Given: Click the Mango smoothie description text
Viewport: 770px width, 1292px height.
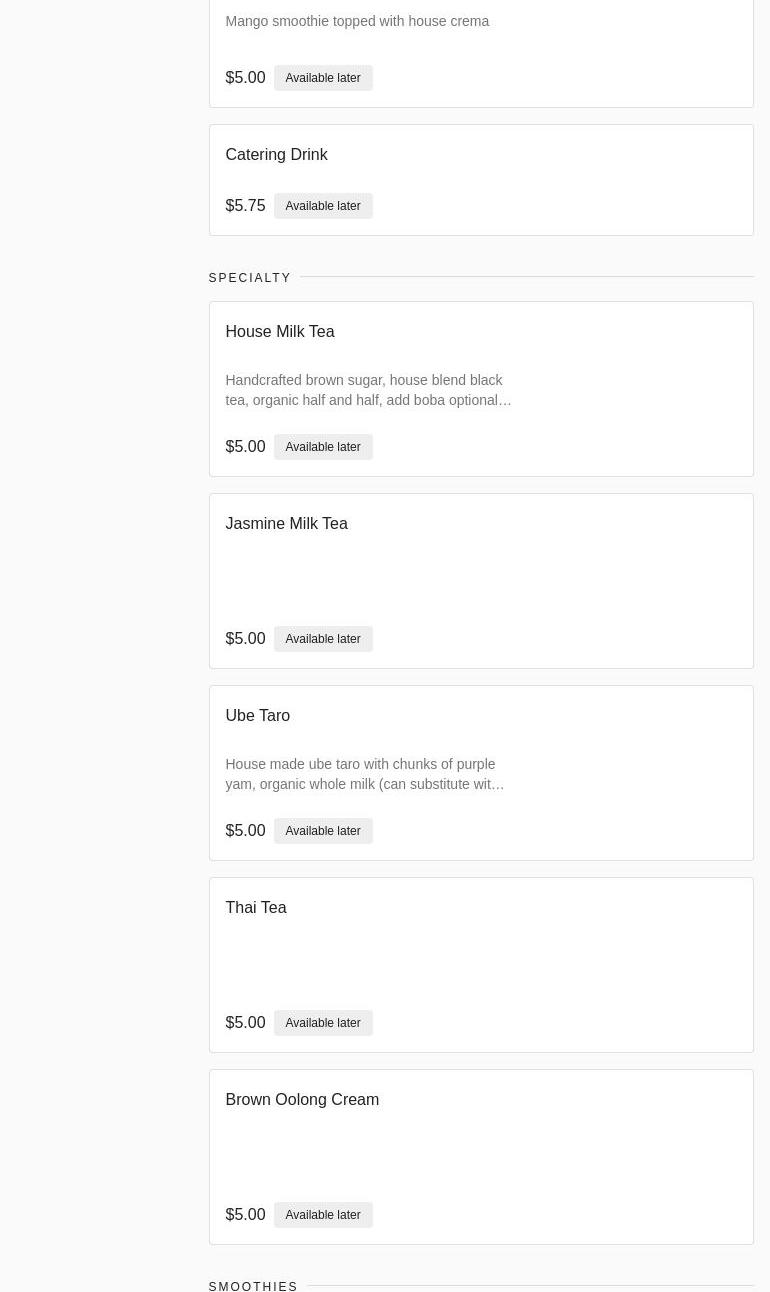Looking at the screenshot, I should [357, 21].
